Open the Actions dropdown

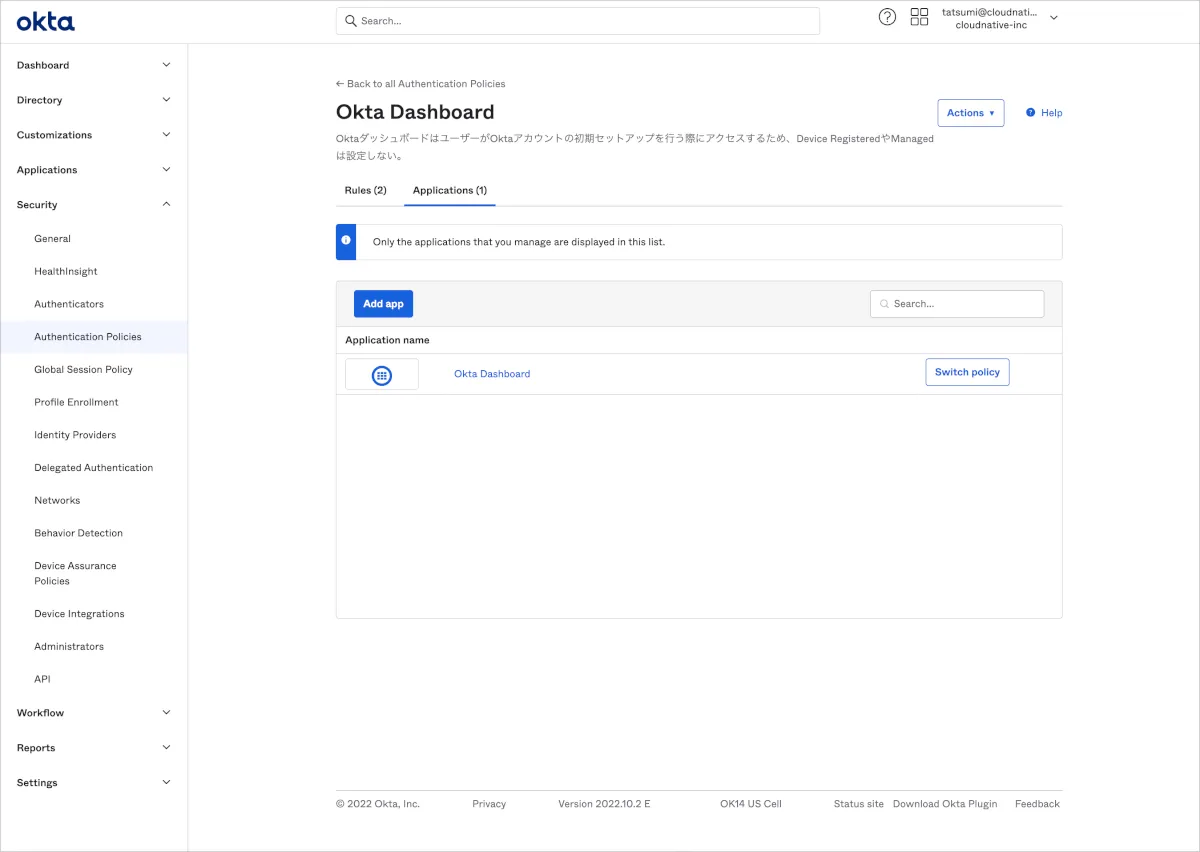970,113
